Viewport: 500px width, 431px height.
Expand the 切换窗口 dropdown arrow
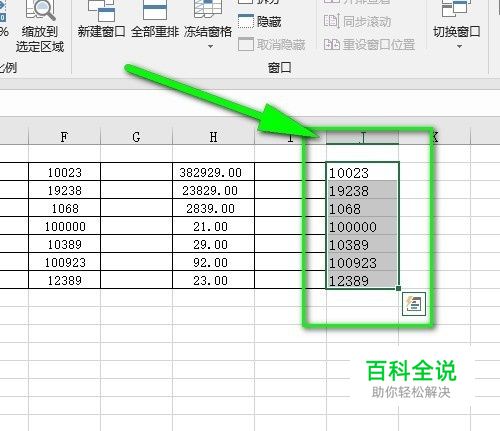click(x=459, y=46)
